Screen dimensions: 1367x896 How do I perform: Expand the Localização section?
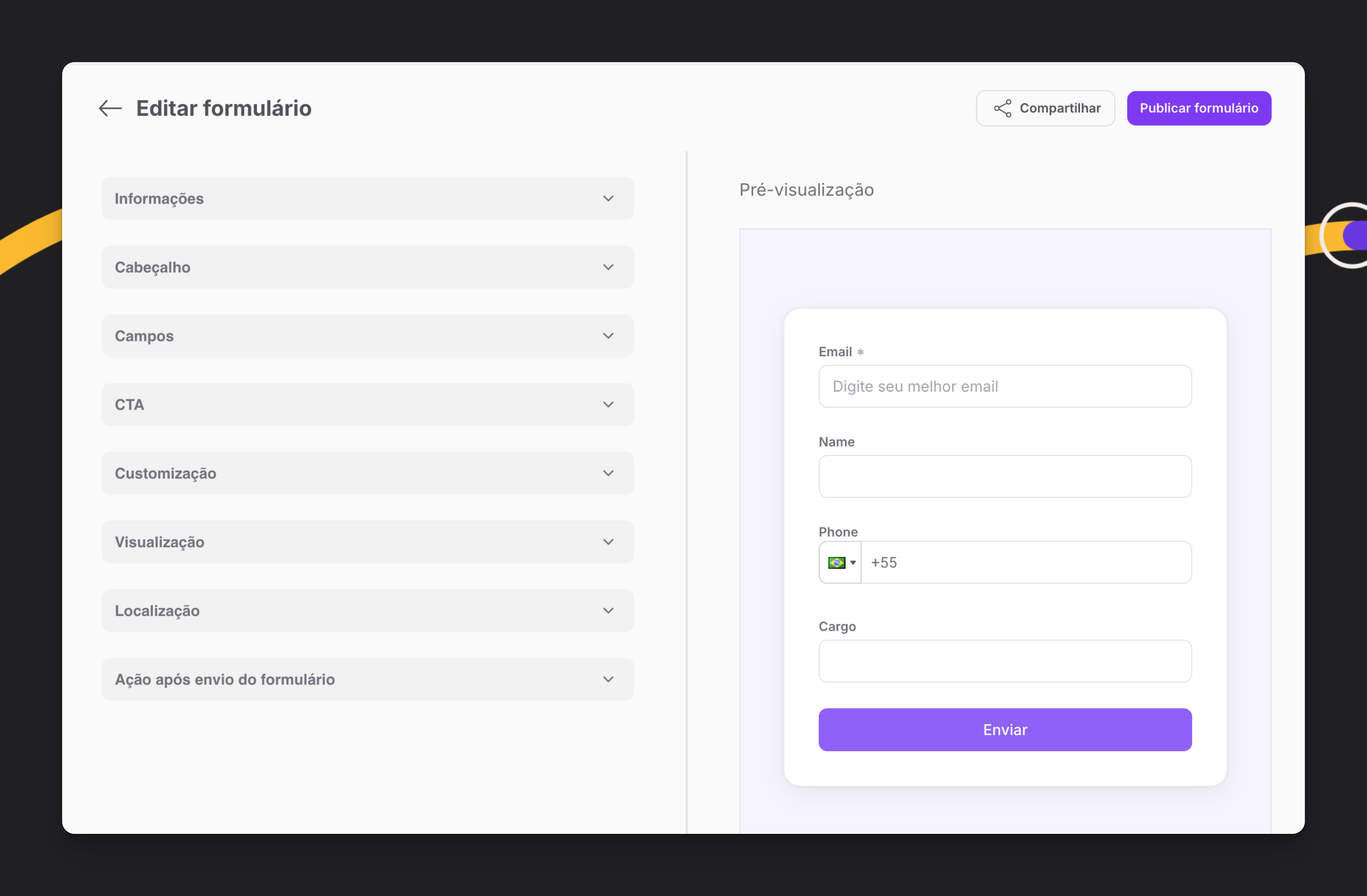368,610
